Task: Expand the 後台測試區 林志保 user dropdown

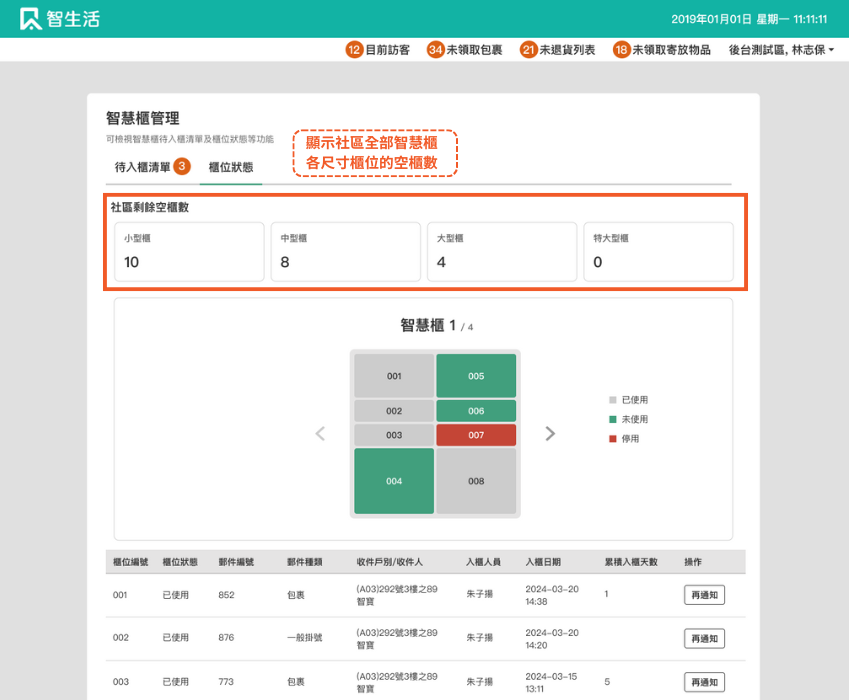Action: 781,49
